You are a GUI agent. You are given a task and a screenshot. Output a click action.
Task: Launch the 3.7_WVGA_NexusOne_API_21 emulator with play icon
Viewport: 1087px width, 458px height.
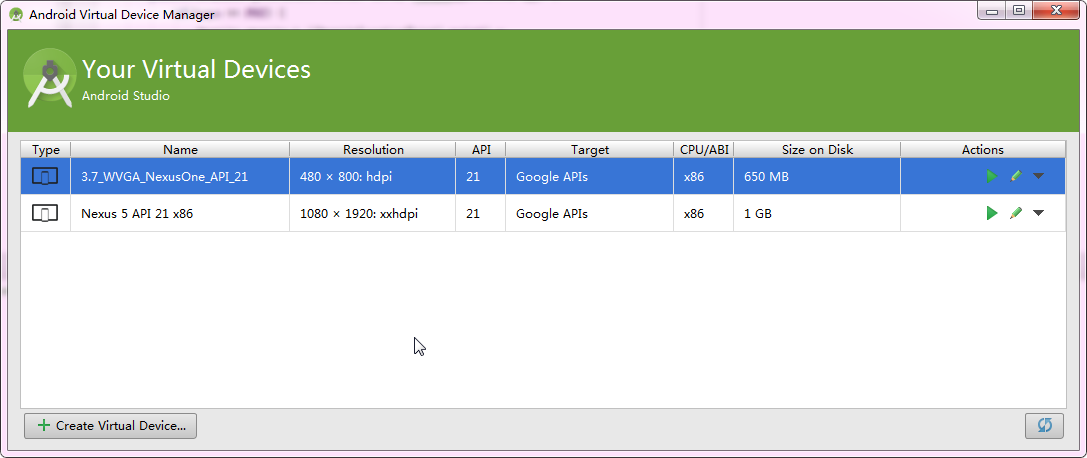pyautogui.click(x=991, y=177)
